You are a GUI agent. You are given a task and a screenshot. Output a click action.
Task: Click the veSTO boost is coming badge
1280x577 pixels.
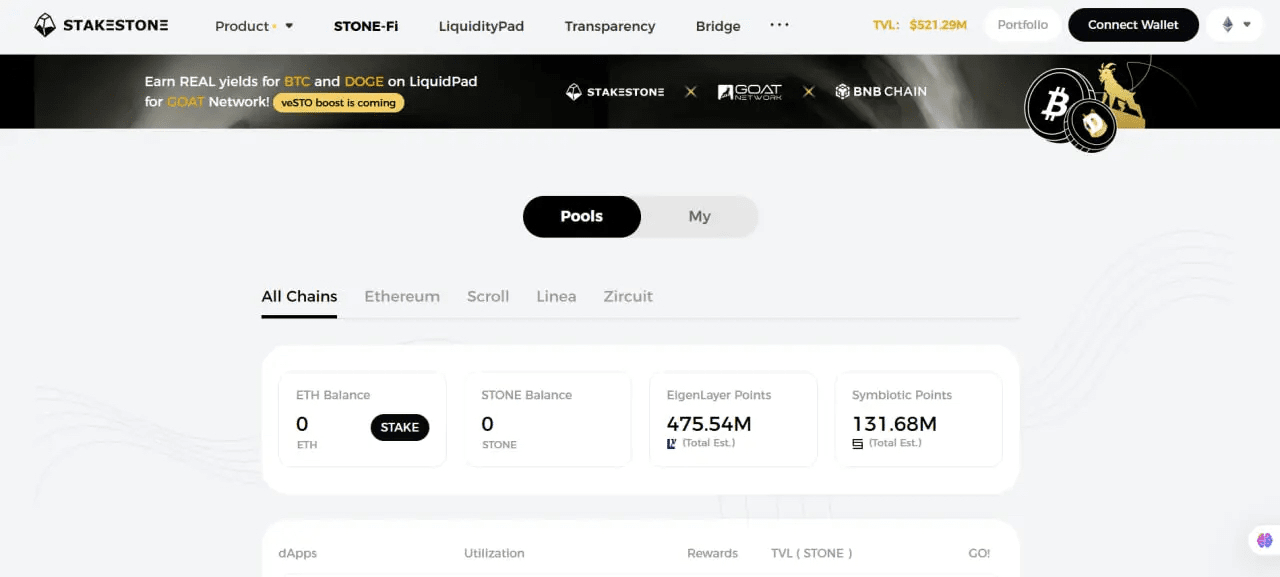point(339,102)
